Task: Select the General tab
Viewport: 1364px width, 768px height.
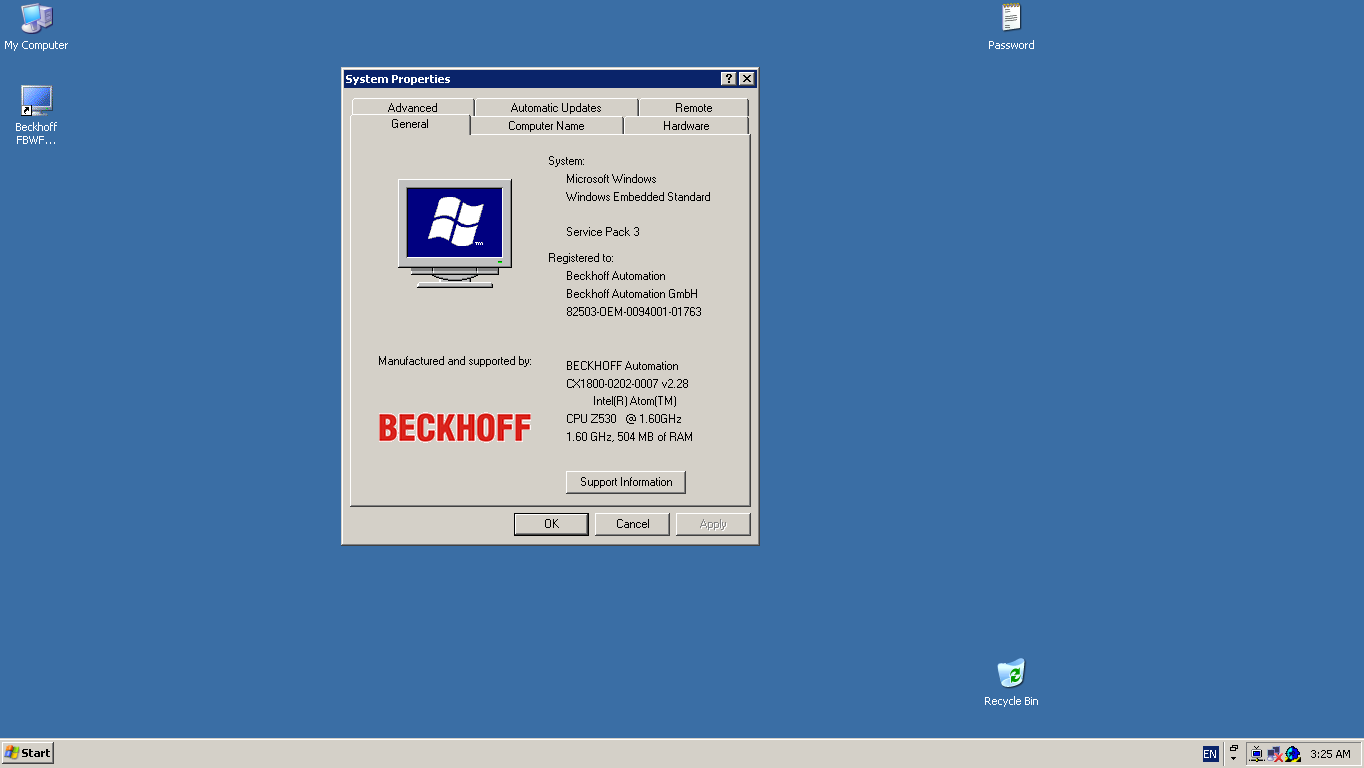Action: [x=410, y=124]
